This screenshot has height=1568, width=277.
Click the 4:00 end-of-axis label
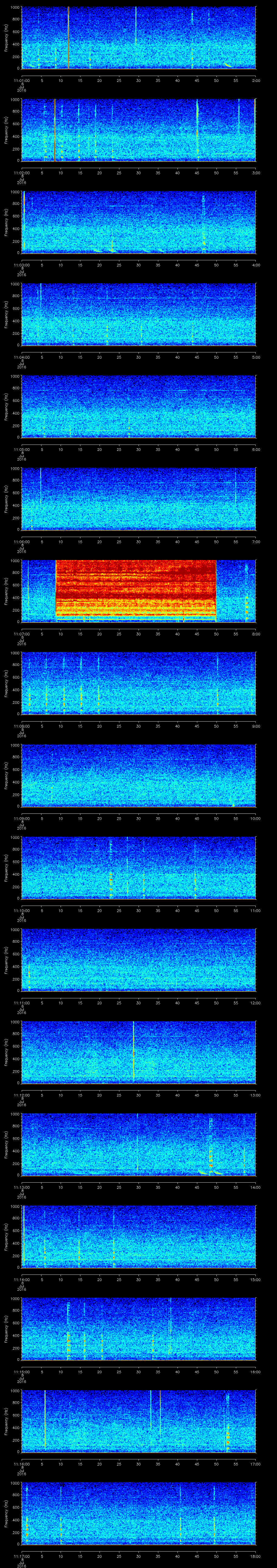coord(256,265)
